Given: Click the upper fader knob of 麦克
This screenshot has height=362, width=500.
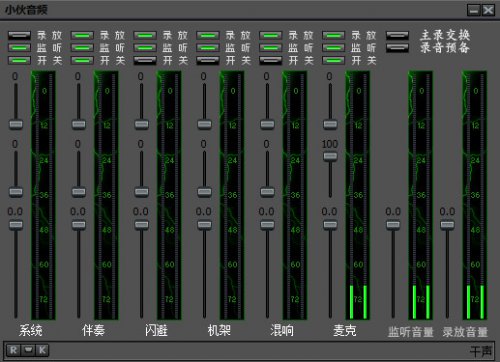Looking at the screenshot, I should pyautogui.click(x=330, y=124).
